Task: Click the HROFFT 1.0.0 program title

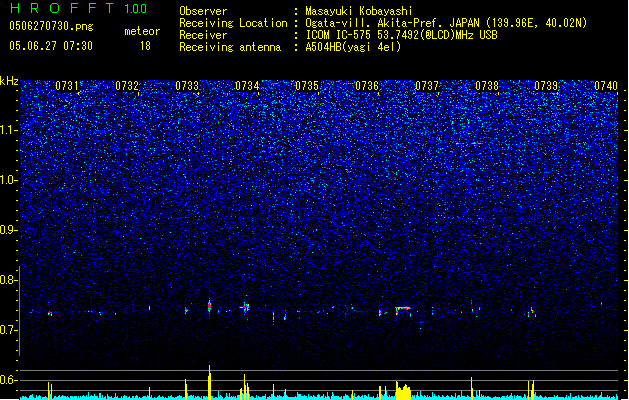Action: [x=78, y=8]
